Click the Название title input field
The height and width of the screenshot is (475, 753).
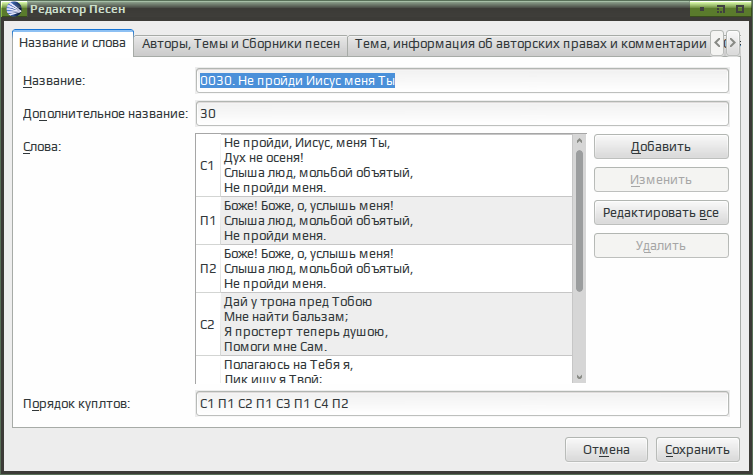pyautogui.click(x=462, y=81)
